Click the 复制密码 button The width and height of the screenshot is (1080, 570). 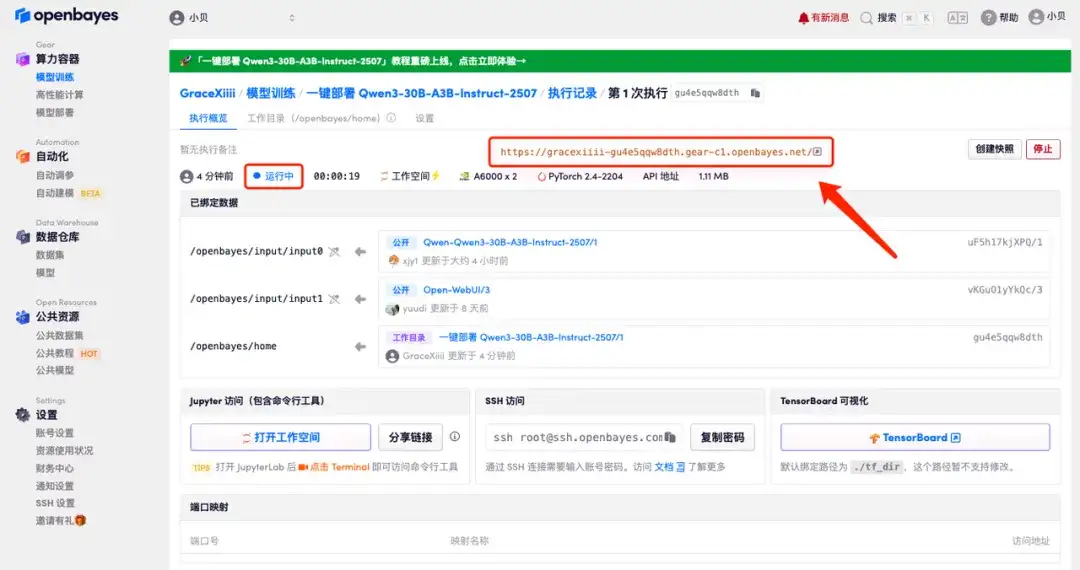(x=722, y=437)
